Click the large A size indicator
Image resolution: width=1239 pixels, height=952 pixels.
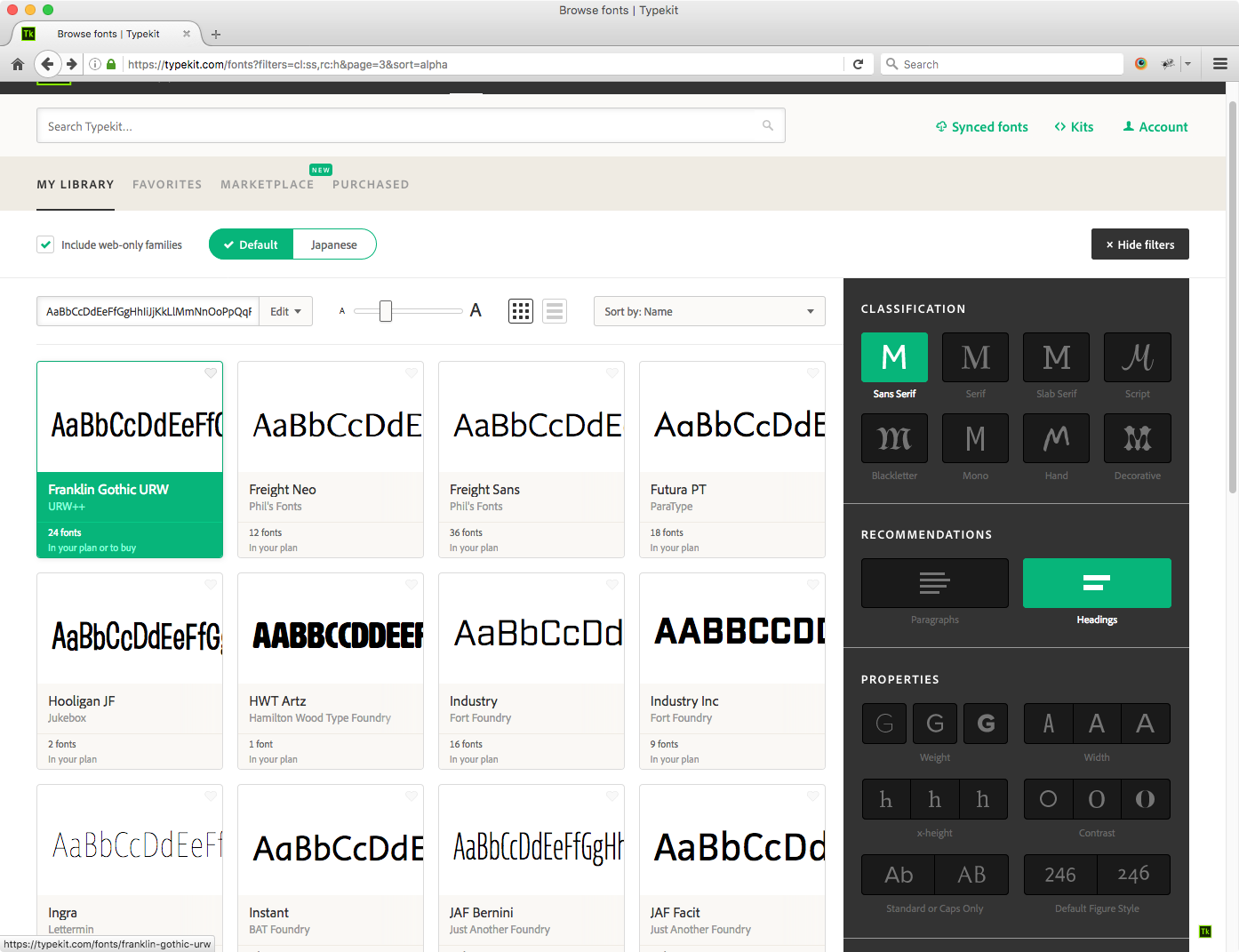tap(476, 310)
